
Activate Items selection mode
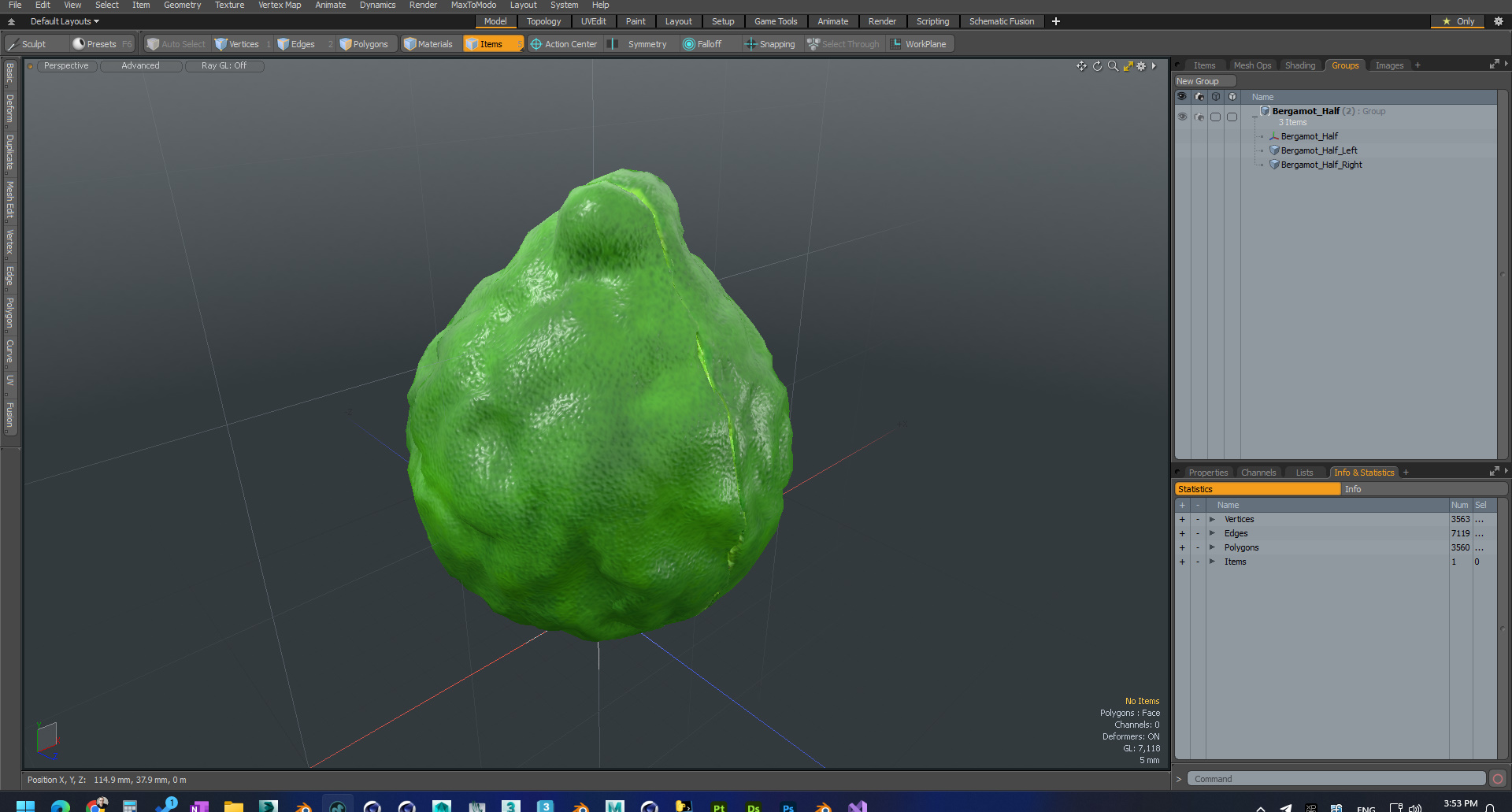pyautogui.click(x=492, y=44)
